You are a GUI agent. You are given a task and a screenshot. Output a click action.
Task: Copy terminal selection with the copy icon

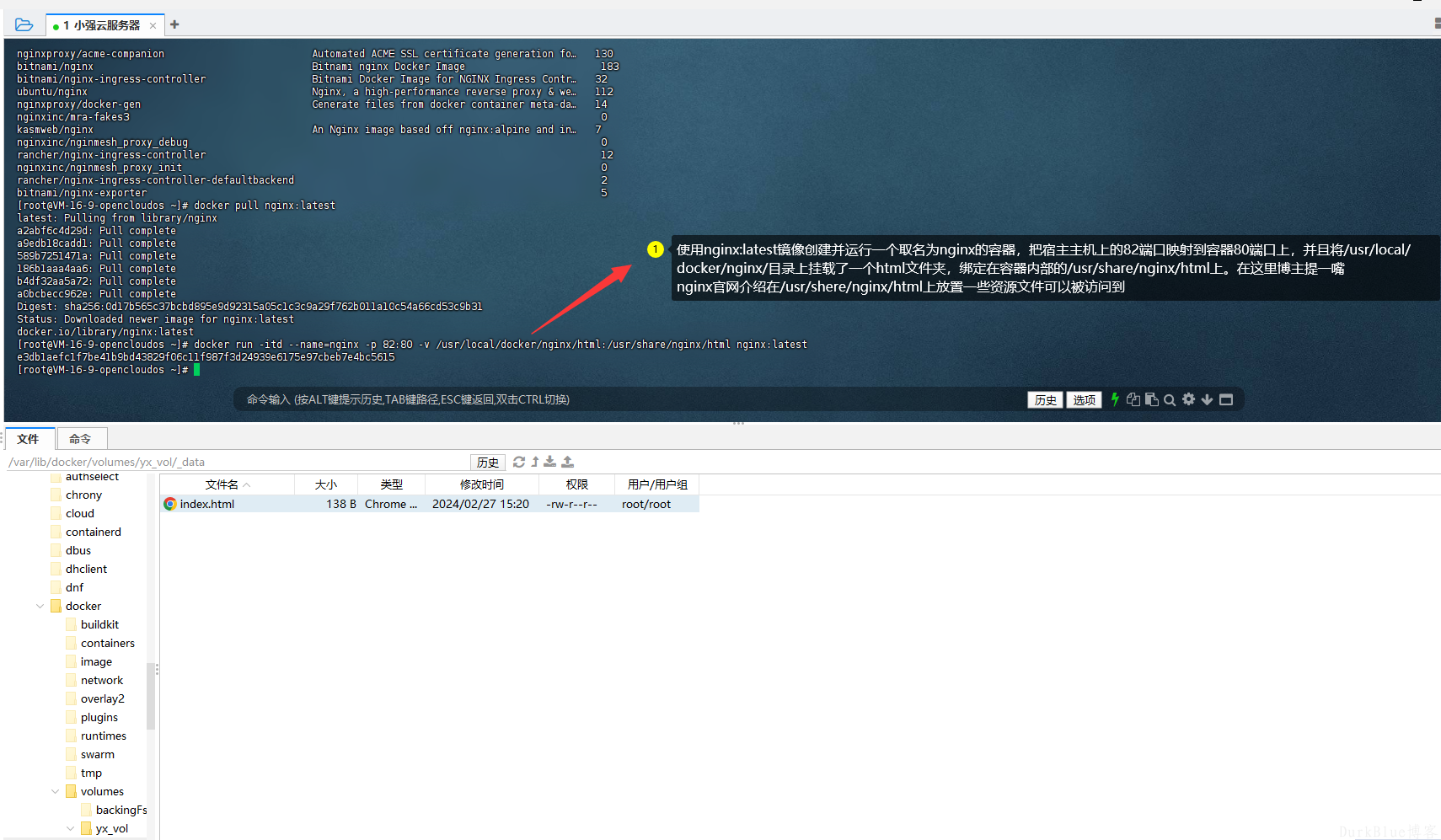tap(1133, 399)
